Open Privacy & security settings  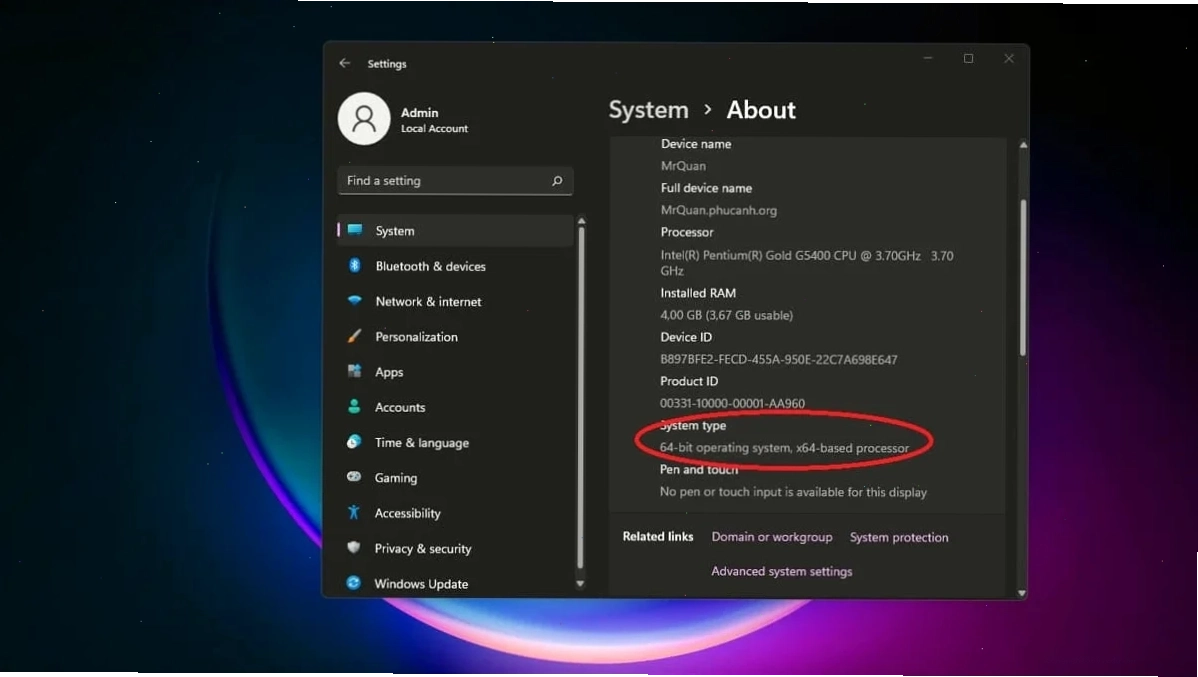[423, 549]
